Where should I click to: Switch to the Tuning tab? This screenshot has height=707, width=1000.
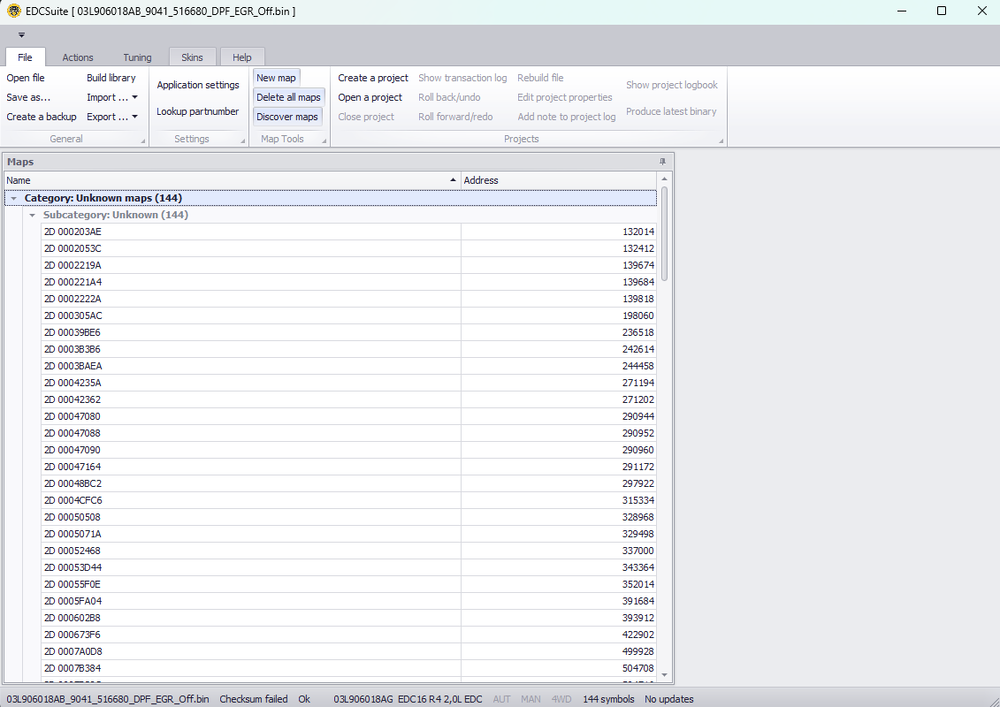click(137, 57)
